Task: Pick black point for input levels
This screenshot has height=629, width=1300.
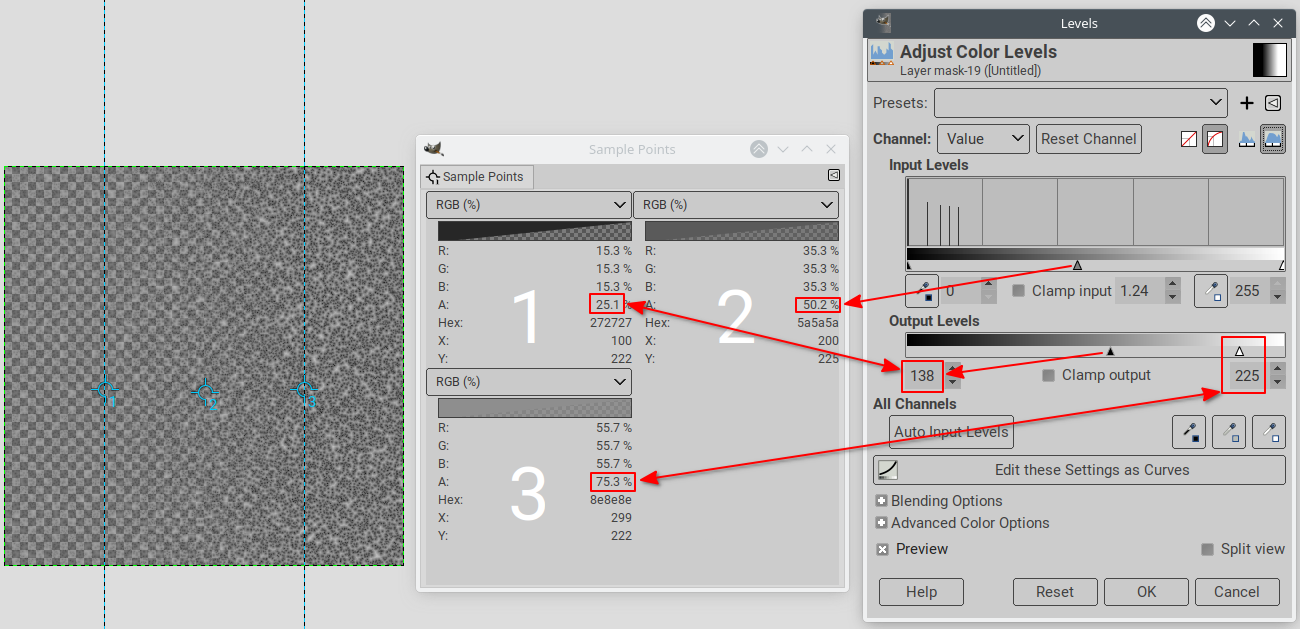Action: pyautogui.click(x=922, y=291)
